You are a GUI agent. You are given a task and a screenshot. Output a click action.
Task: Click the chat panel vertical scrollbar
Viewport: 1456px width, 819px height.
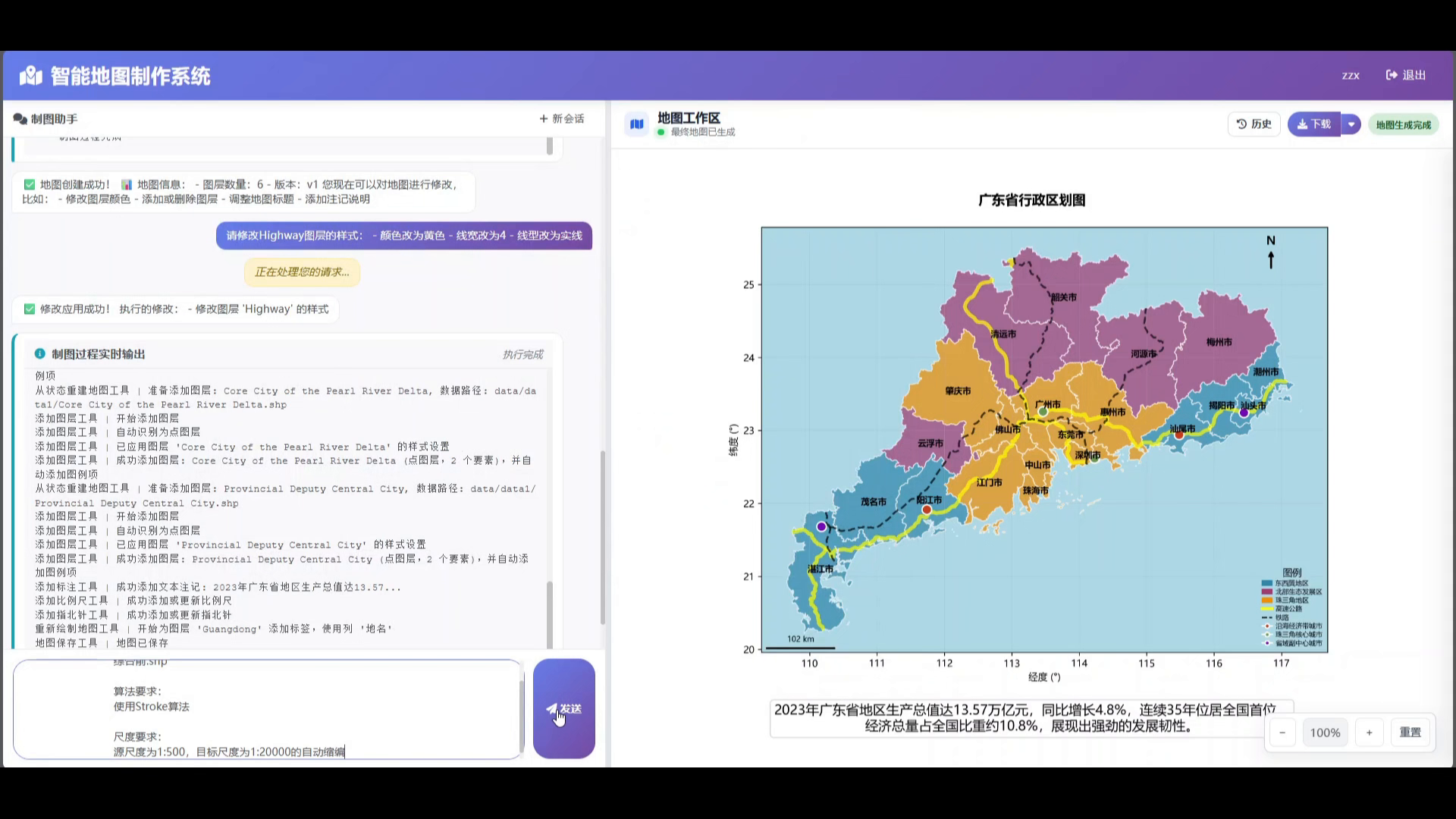(603, 537)
